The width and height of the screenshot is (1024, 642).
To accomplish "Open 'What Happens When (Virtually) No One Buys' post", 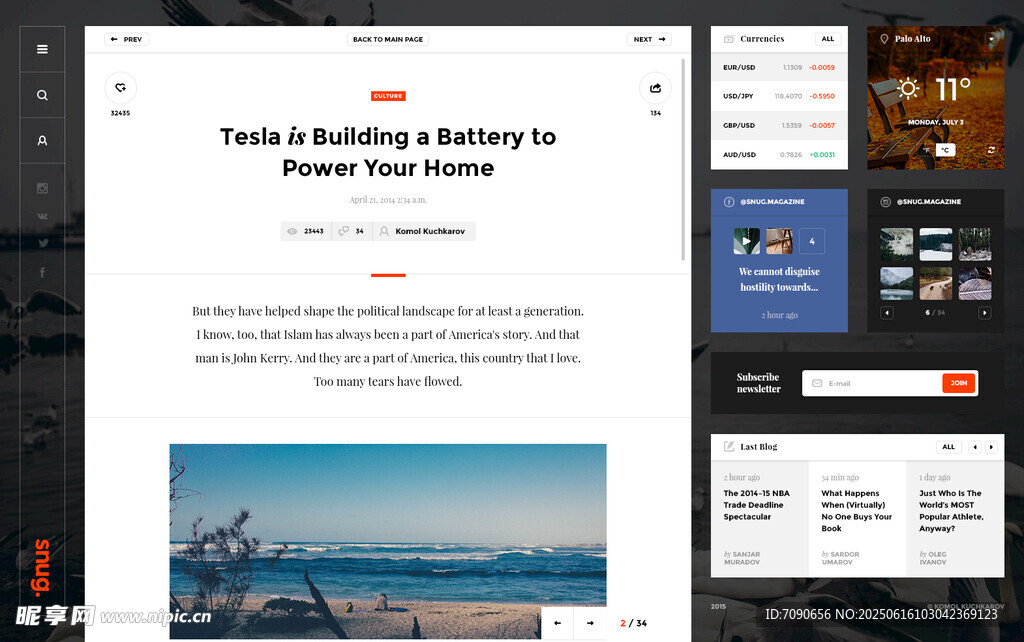I will (856, 511).
